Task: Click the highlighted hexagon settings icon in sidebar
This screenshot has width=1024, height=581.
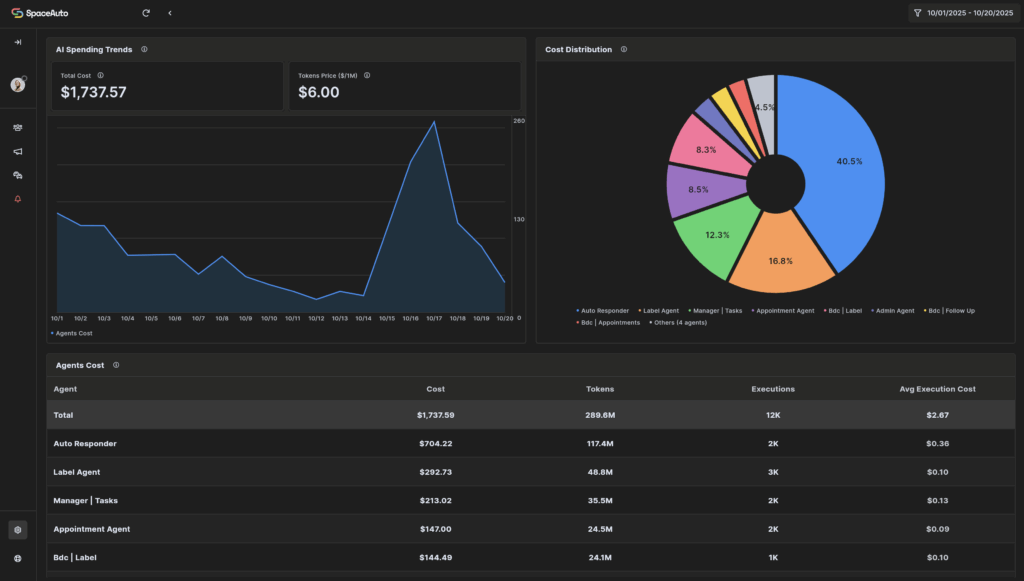Action: point(18,530)
